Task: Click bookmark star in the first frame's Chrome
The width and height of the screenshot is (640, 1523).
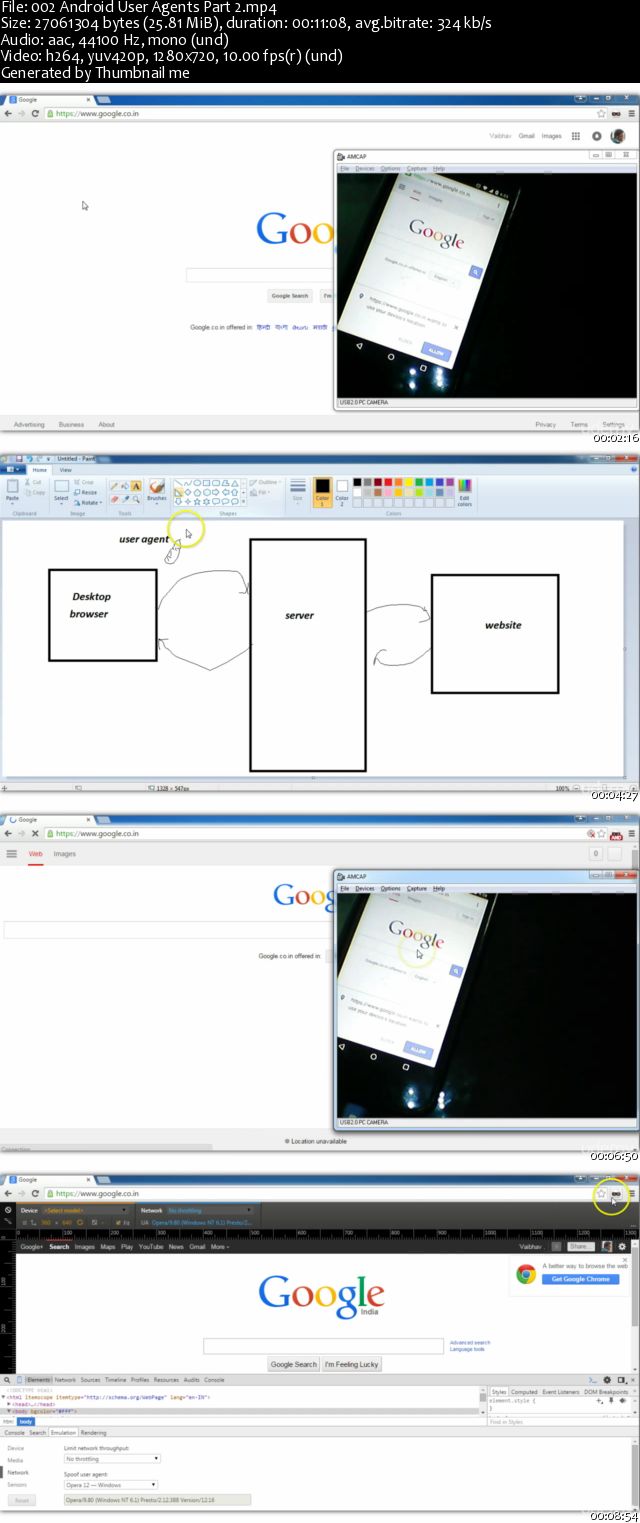Action: [x=601, y=114]
